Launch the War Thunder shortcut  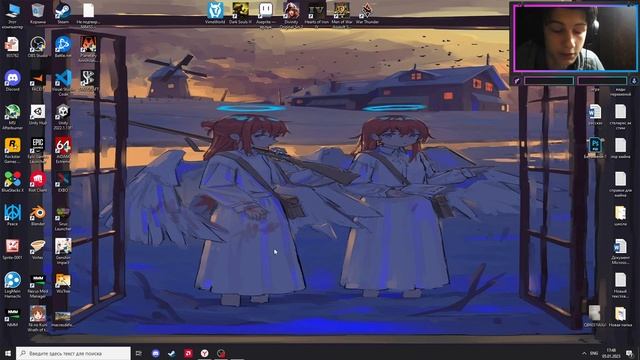[x=367, y=13]
